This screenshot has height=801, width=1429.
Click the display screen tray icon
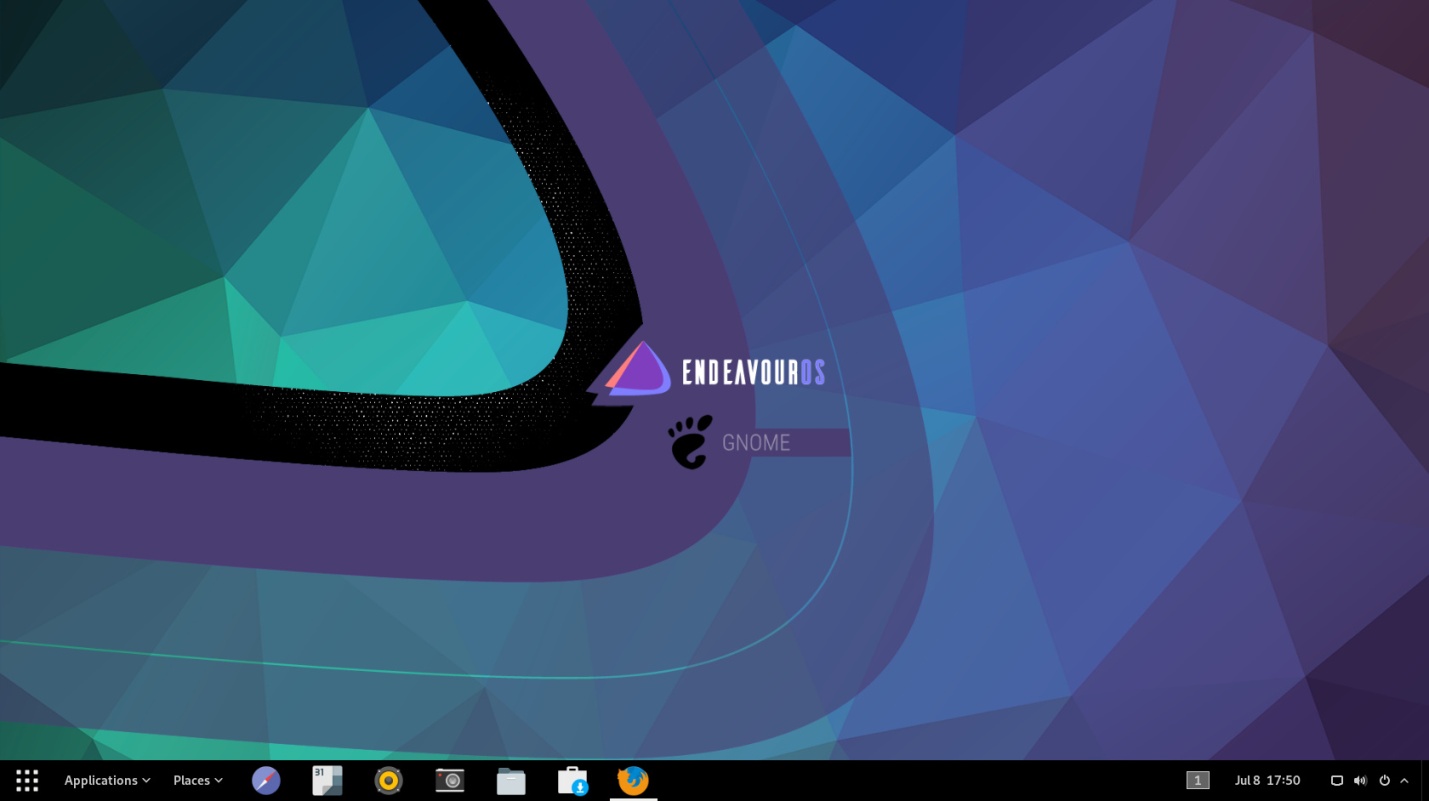pyautogui.click(x=1336, y=780)
